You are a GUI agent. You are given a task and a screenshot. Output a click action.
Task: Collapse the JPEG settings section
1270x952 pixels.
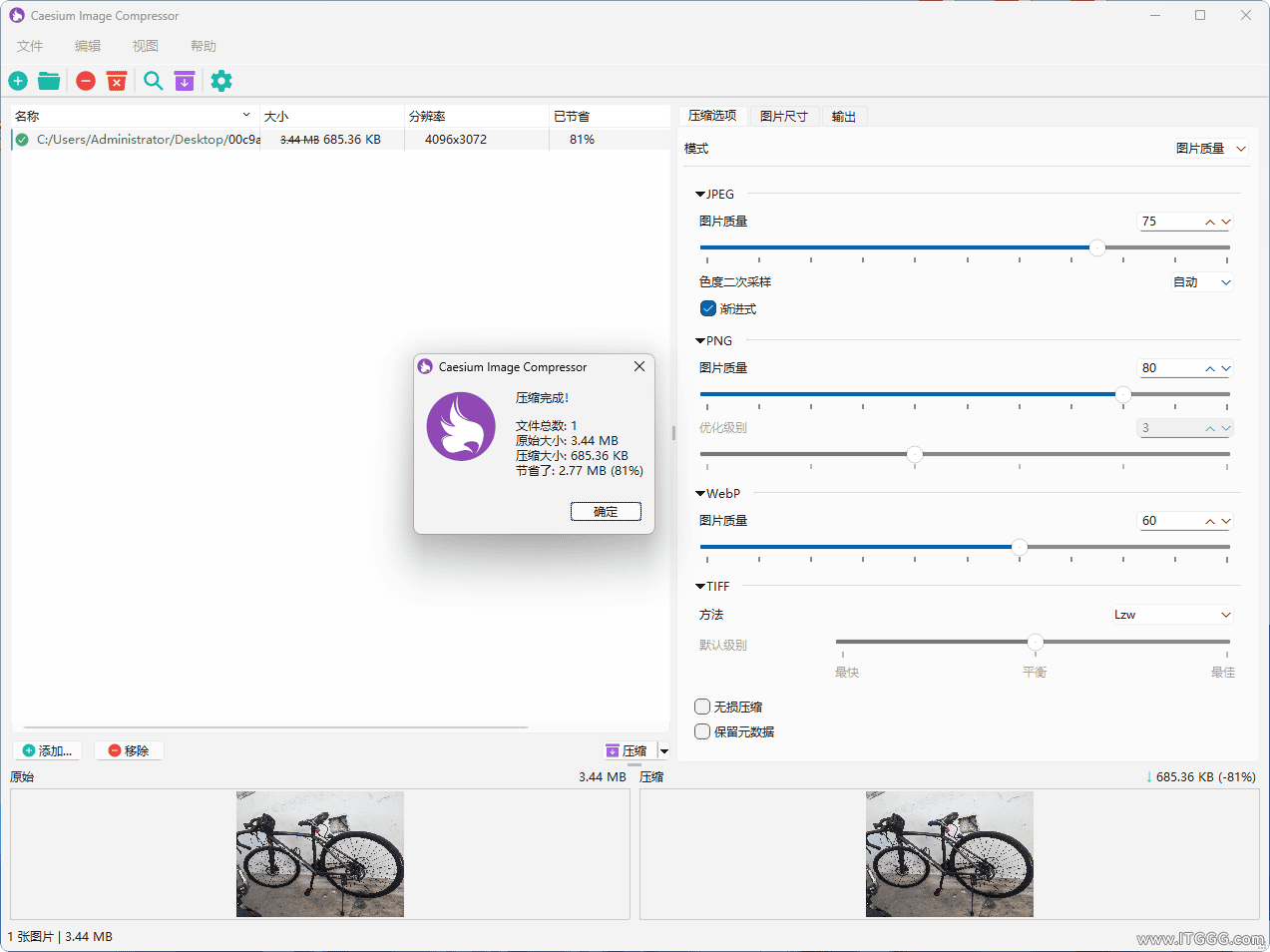coord(701,194)
